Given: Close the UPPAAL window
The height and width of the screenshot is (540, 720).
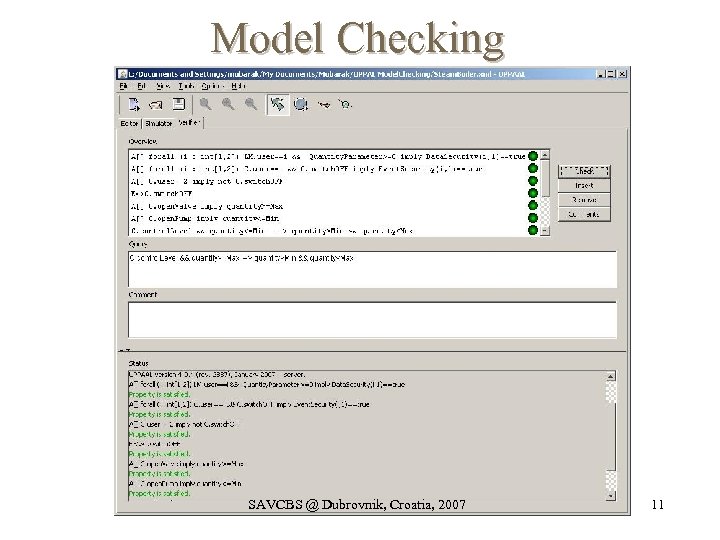Looking at the screenshot, I should click(622, 74).
